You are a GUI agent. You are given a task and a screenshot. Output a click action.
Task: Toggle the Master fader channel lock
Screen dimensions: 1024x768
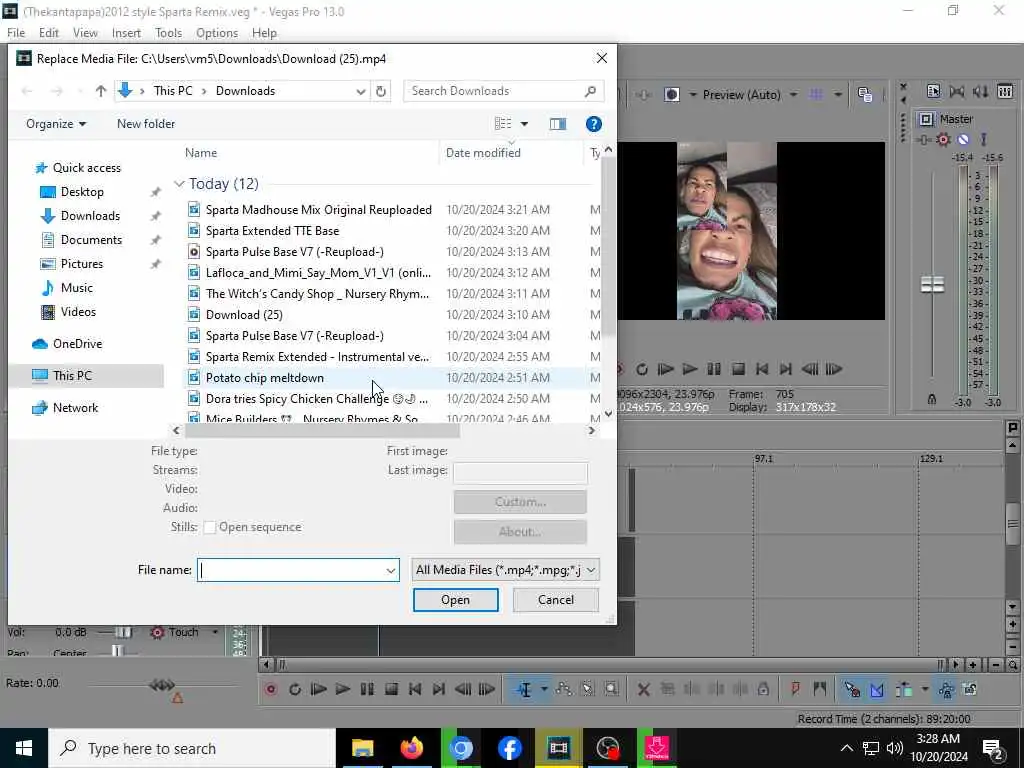pyautogui.click(x=932, y=398)
